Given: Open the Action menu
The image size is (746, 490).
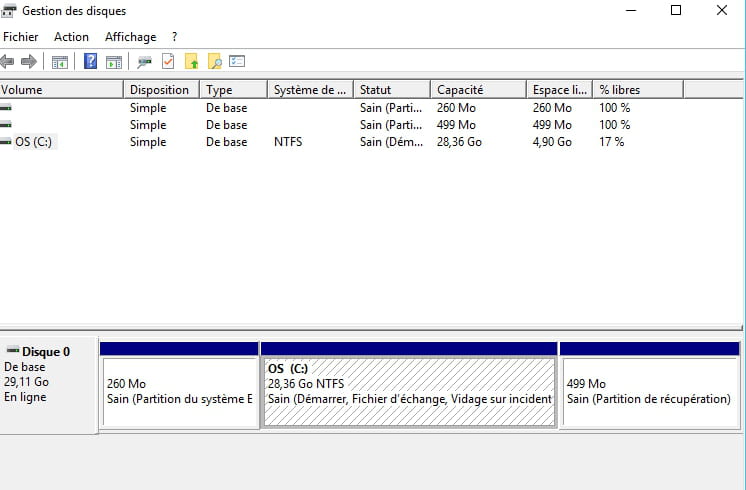Looking at the screenshot, I should [71, 37].
